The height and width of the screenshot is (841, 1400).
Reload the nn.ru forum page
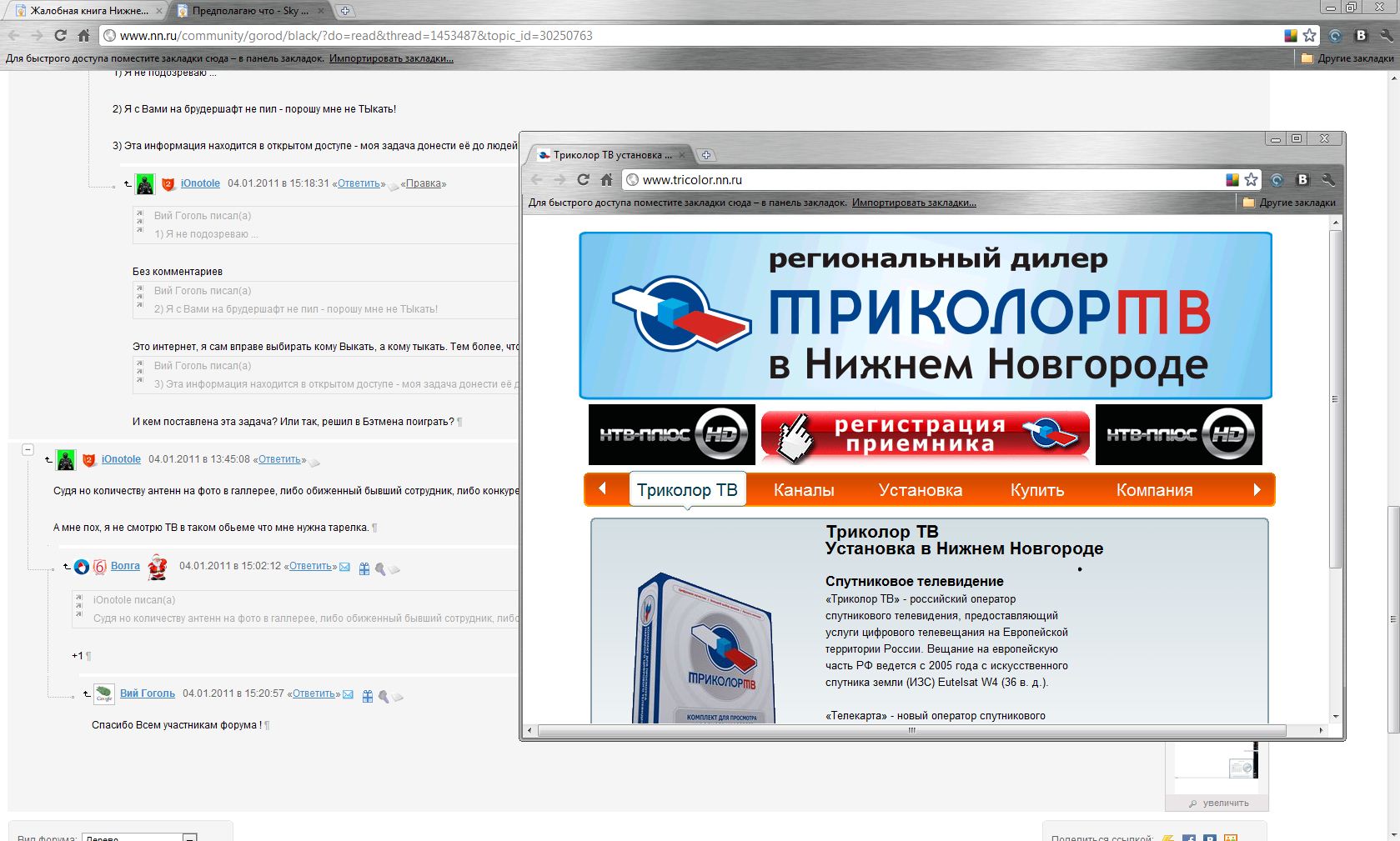coord(60,36)
